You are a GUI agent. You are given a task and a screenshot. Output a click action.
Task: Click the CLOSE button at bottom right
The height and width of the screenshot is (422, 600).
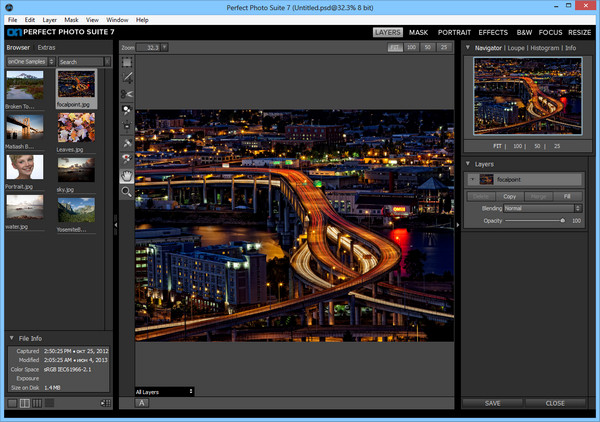[x=555, y=403]
